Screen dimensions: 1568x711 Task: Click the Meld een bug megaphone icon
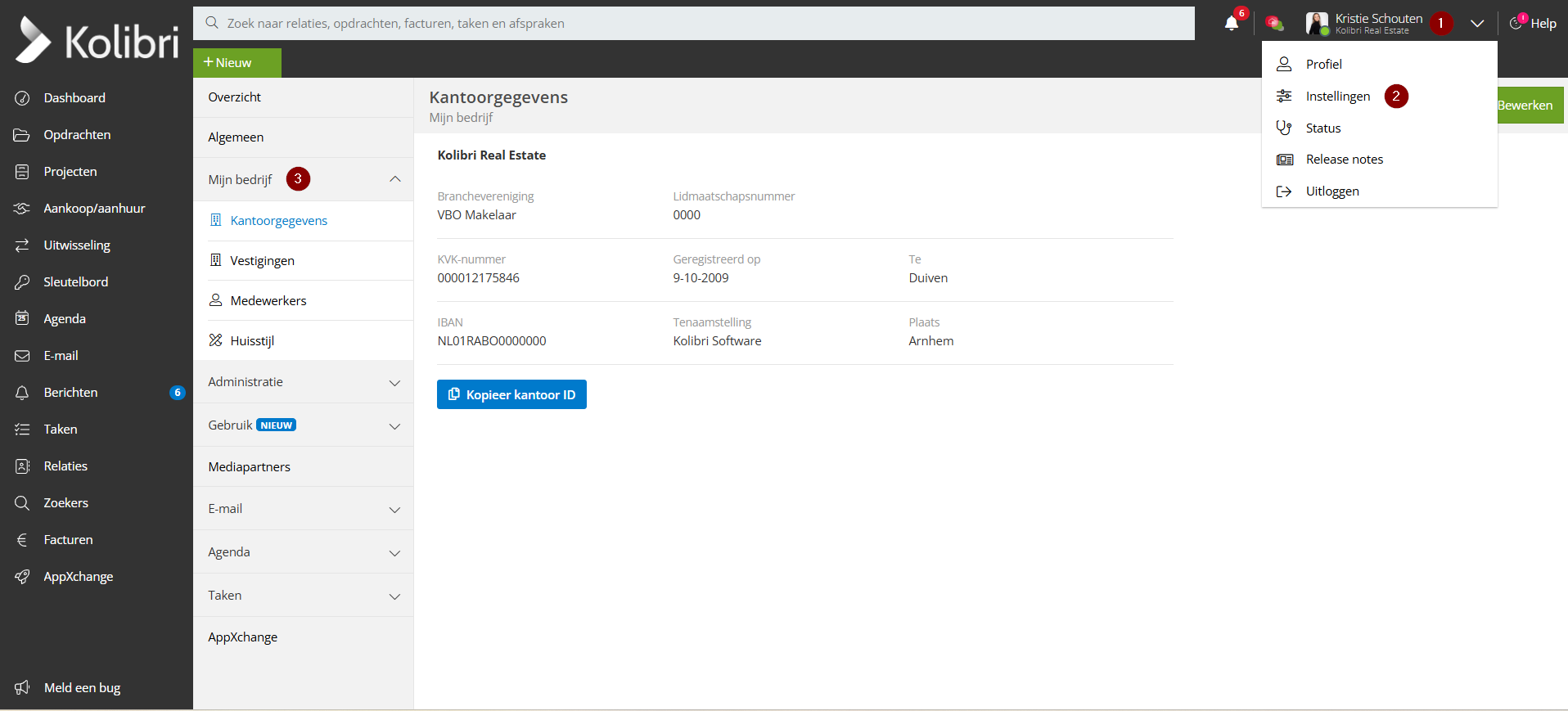tap(22, 687)
